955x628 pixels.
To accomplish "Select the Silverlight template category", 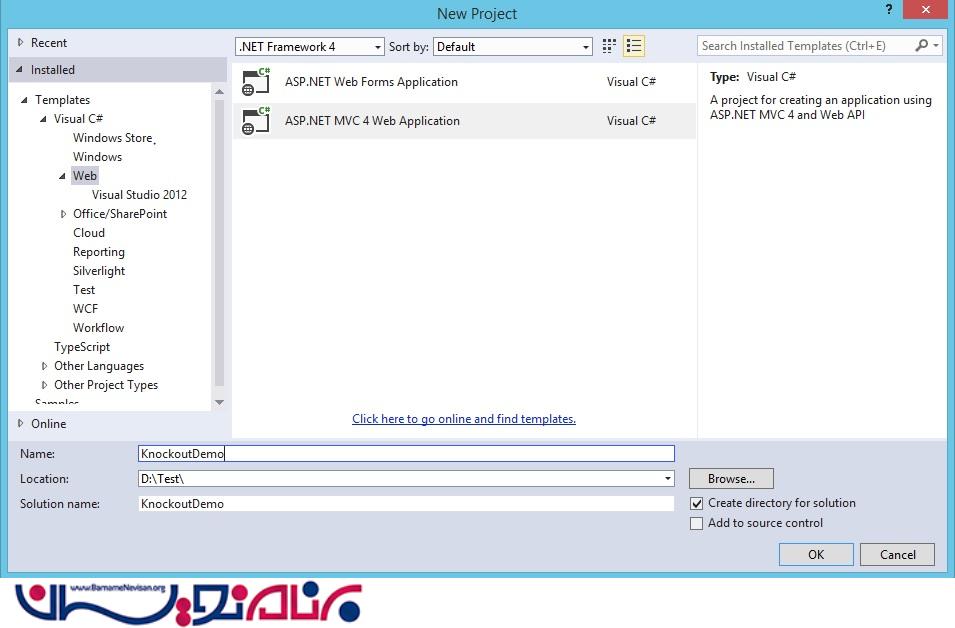I will 99,271.
